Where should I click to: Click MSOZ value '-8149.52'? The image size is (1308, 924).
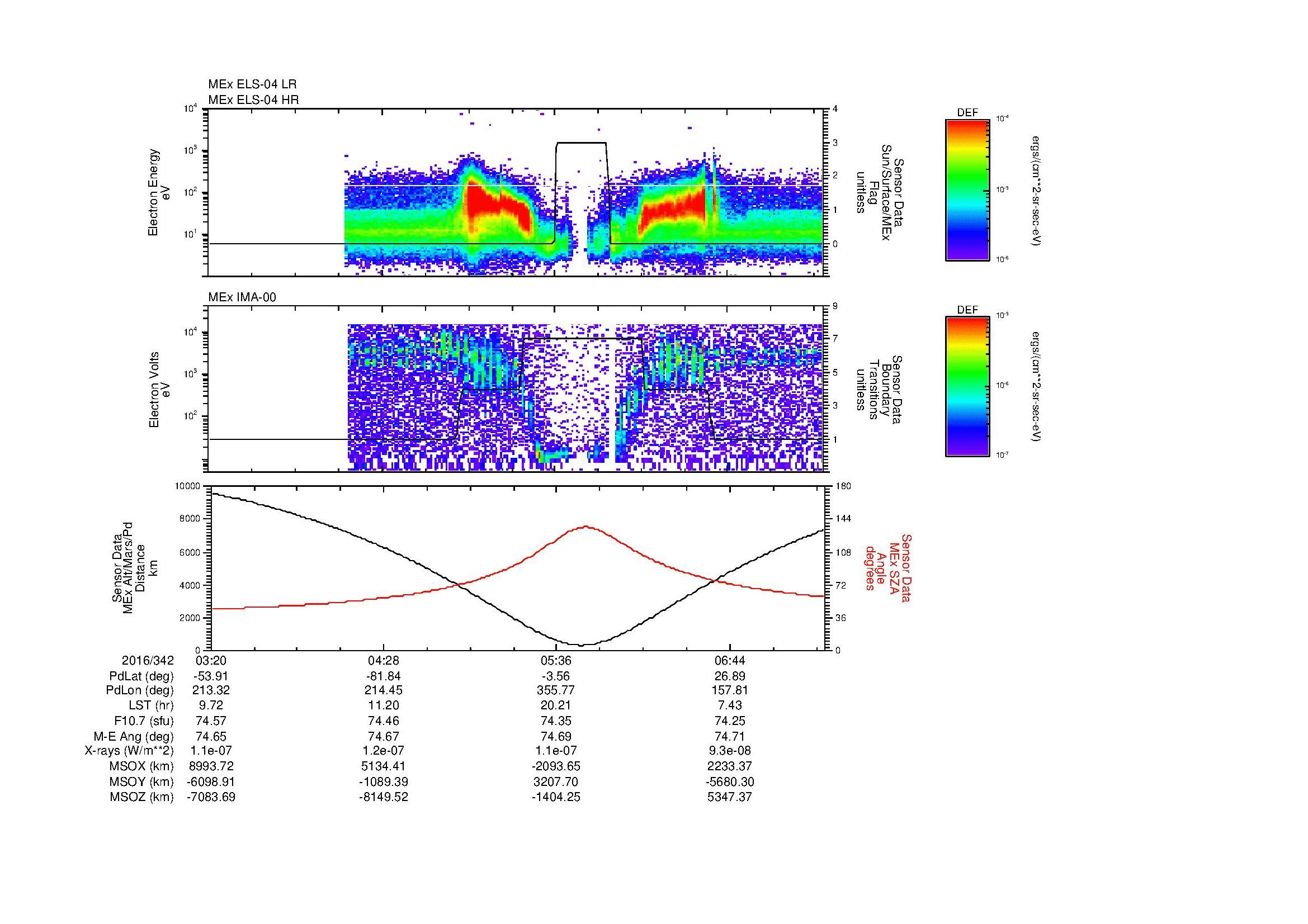point(384,797)
